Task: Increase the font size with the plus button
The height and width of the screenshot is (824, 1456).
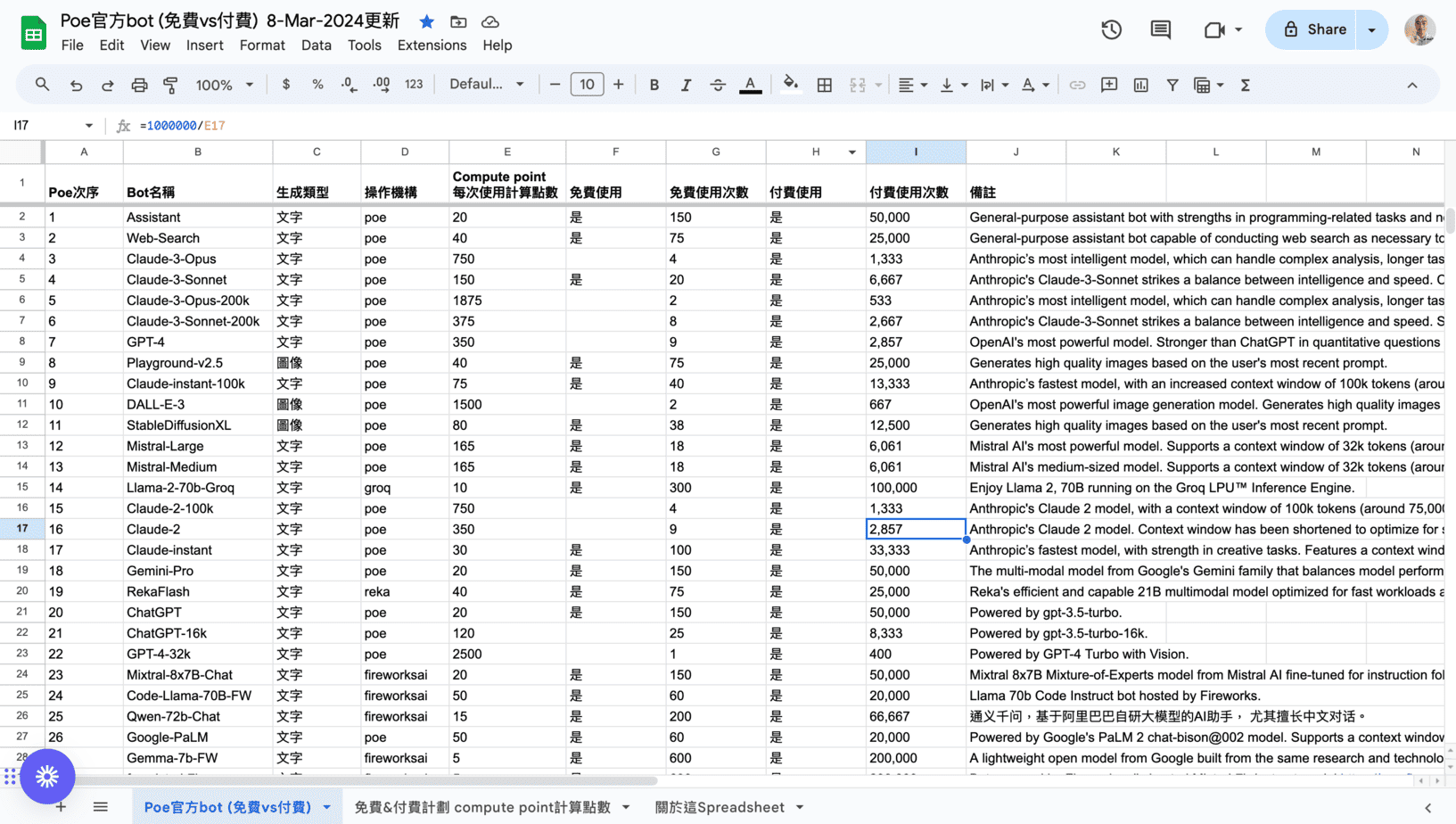Action: coord(618,85)
